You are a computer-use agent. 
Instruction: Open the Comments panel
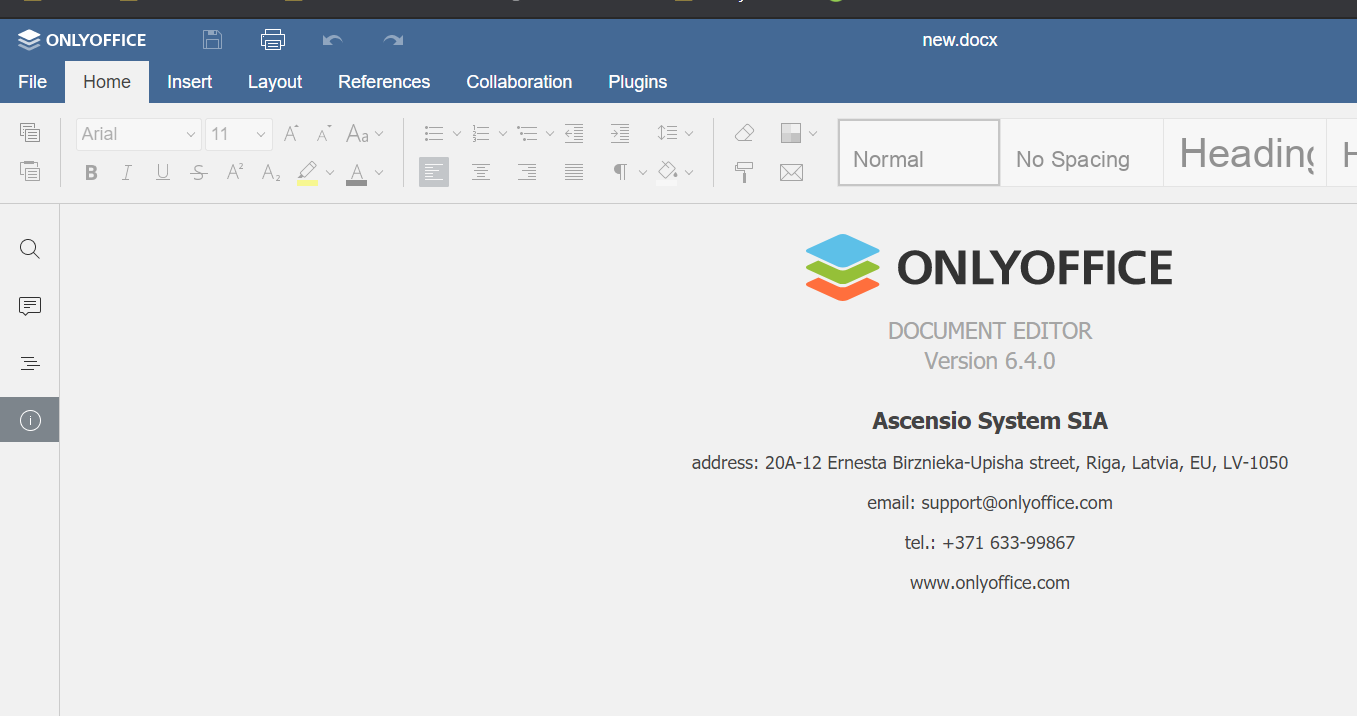[29, 306]
